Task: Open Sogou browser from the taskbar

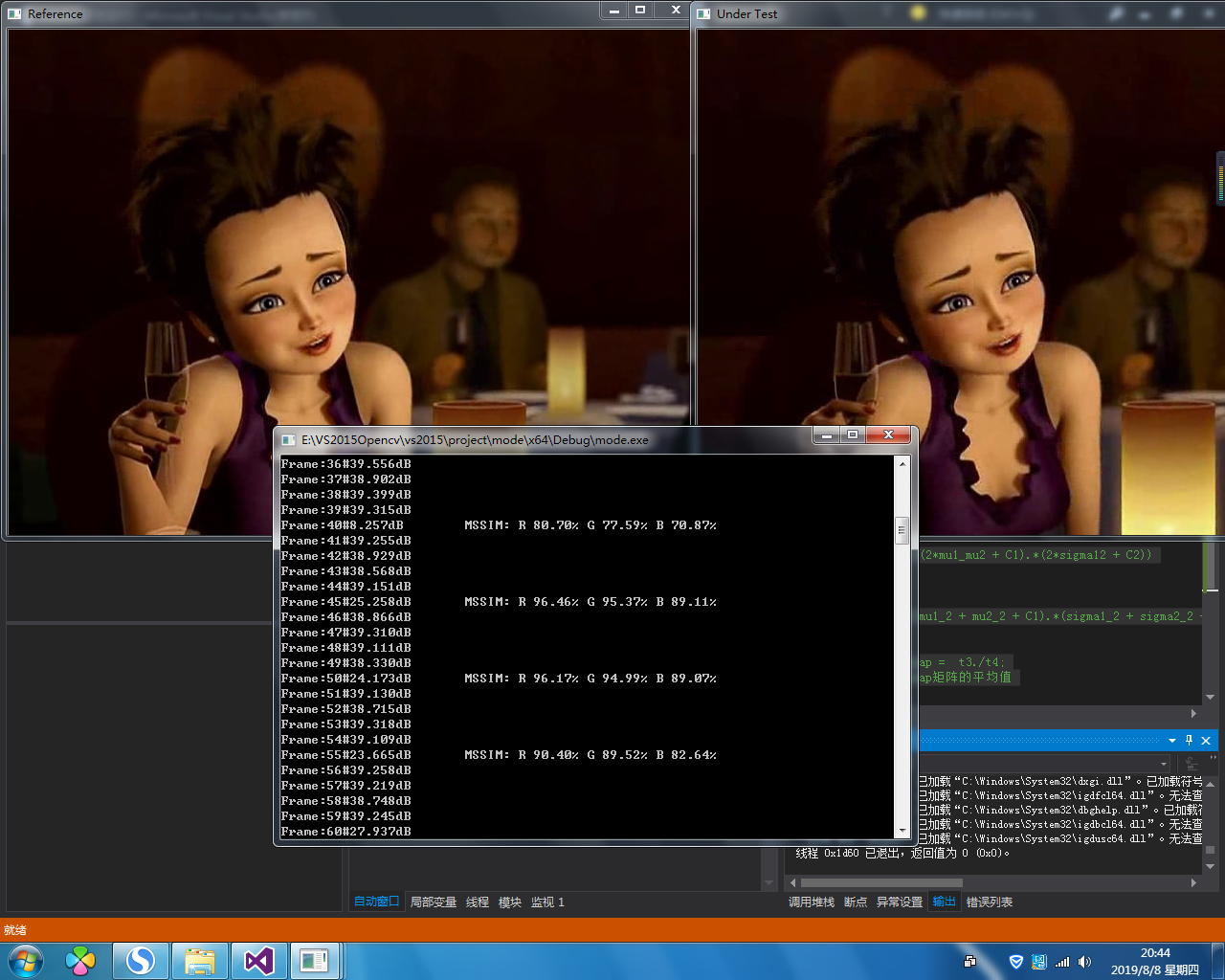Action: (141, 961)
